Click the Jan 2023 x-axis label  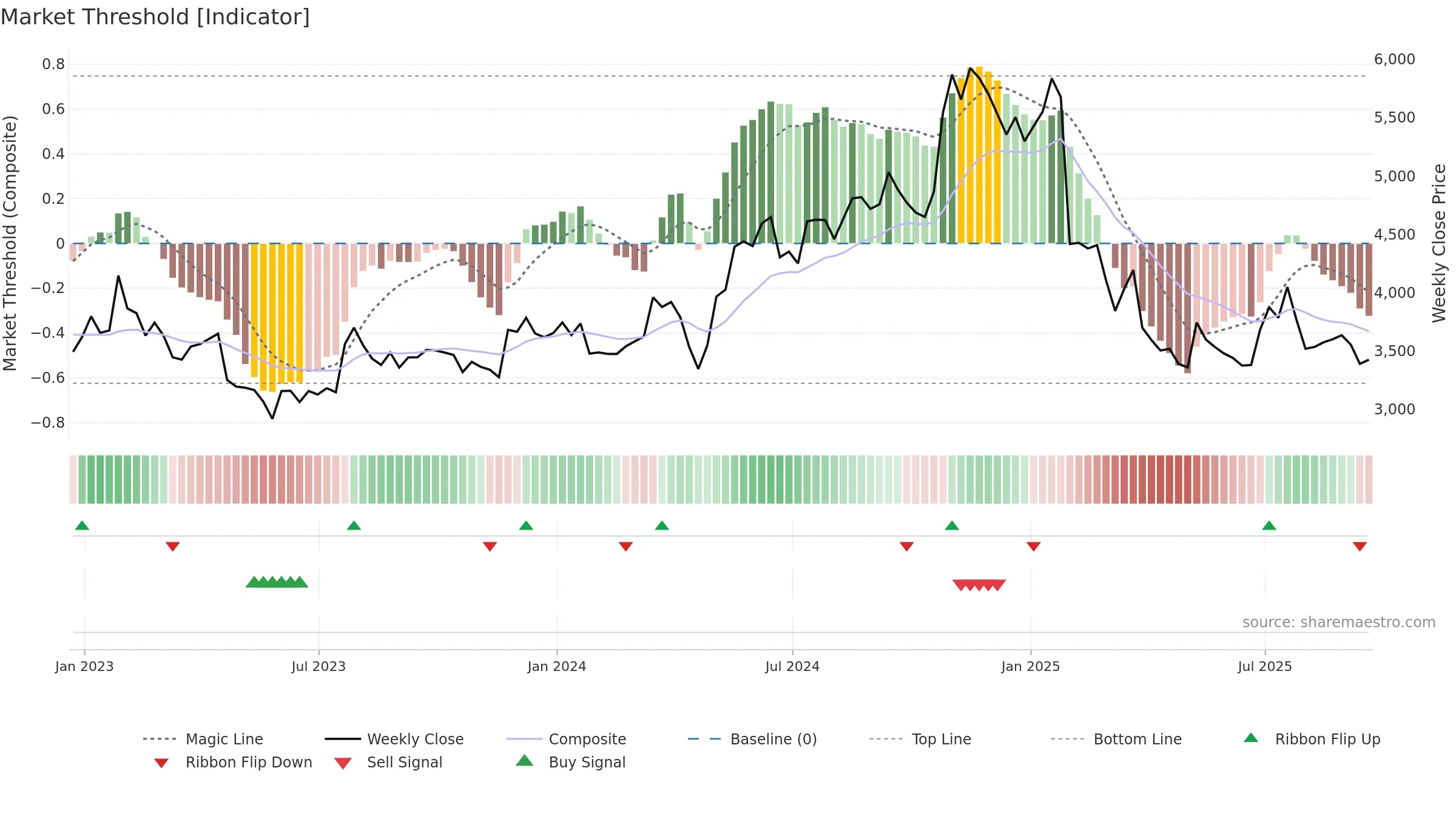[84, 666]
